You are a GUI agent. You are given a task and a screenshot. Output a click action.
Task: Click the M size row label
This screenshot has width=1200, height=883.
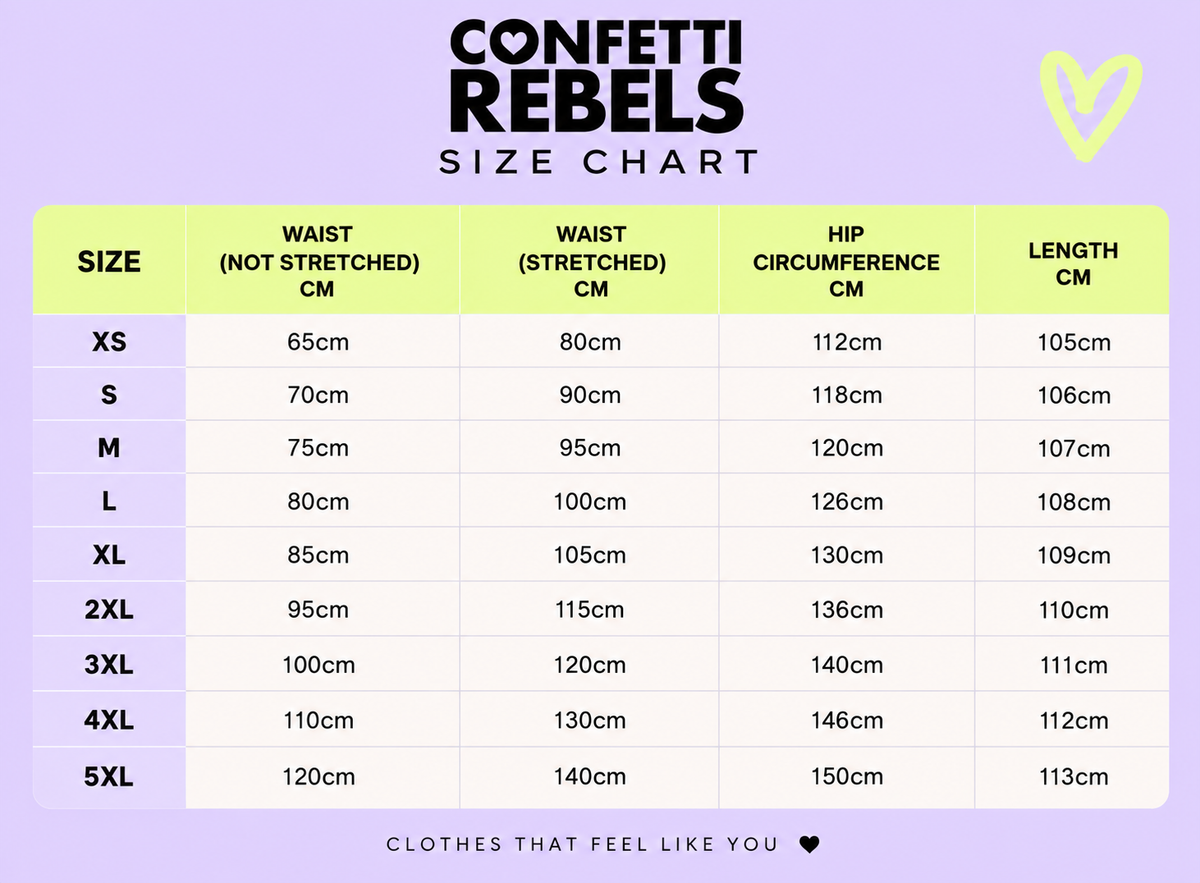[109, 449]
